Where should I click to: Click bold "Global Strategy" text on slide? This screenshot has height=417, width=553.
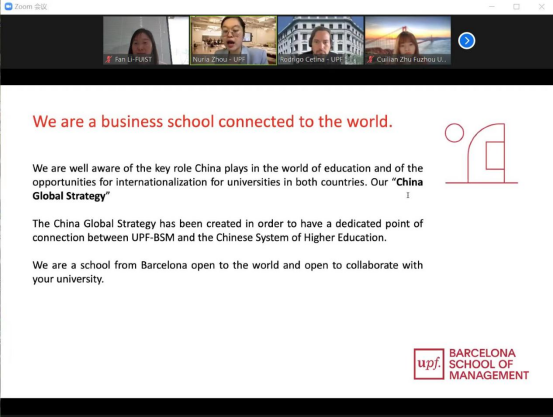coord(69,196)
